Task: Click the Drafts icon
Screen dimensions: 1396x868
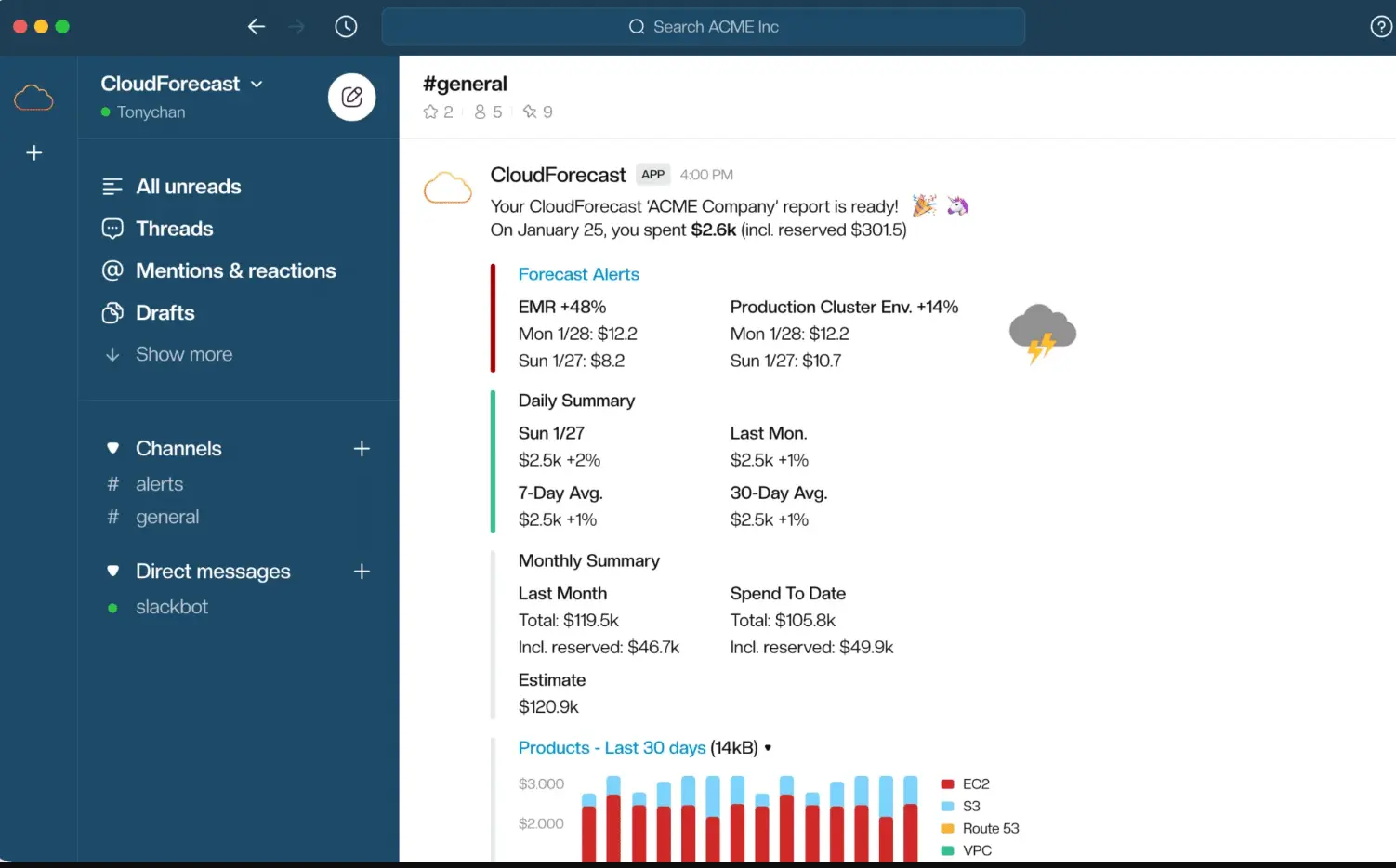Action: pos(112,313)
